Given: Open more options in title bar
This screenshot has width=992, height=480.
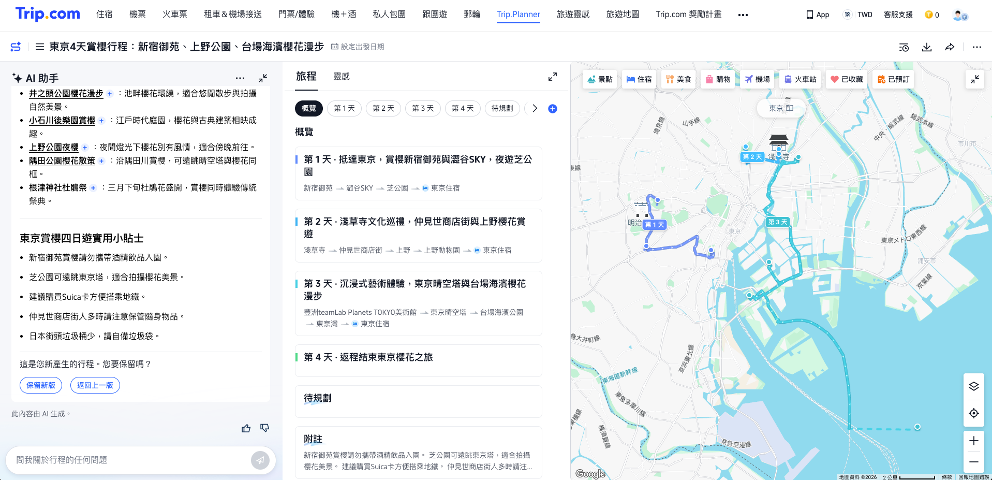Looking at the screenshot, I should (976, 47).
